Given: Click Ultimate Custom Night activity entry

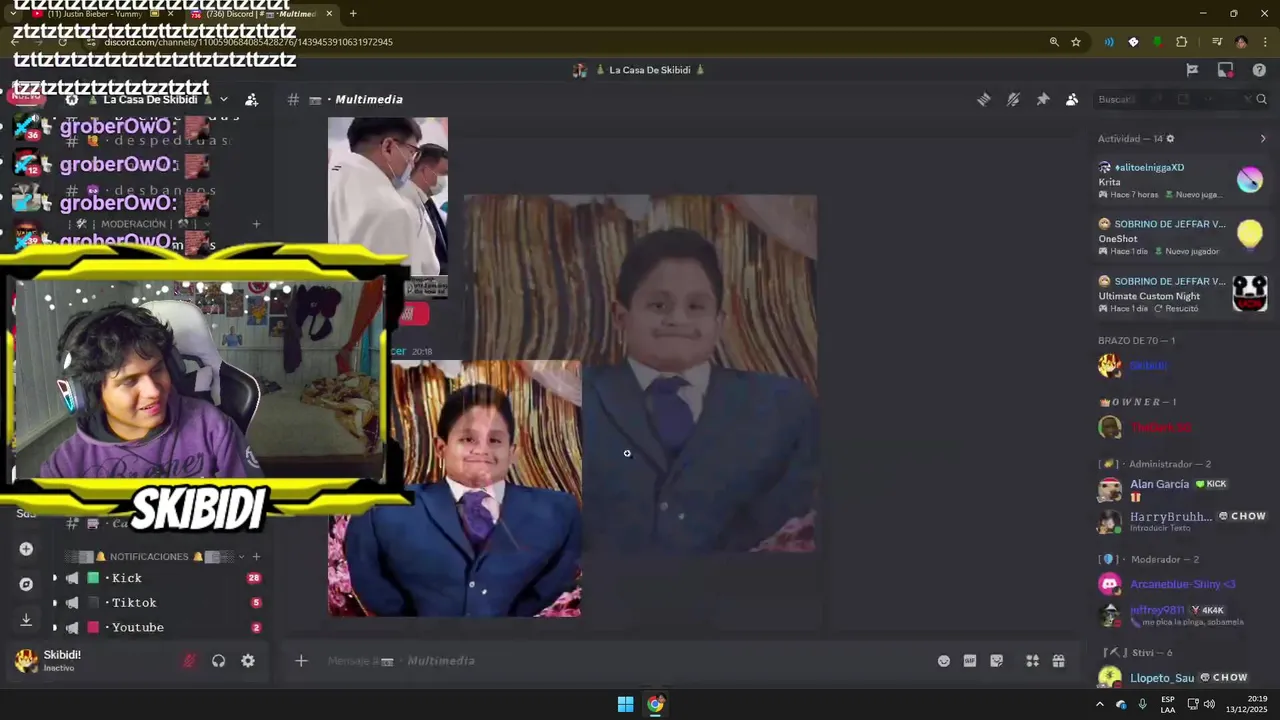Looking at the screenshot, I should 1181,295.
